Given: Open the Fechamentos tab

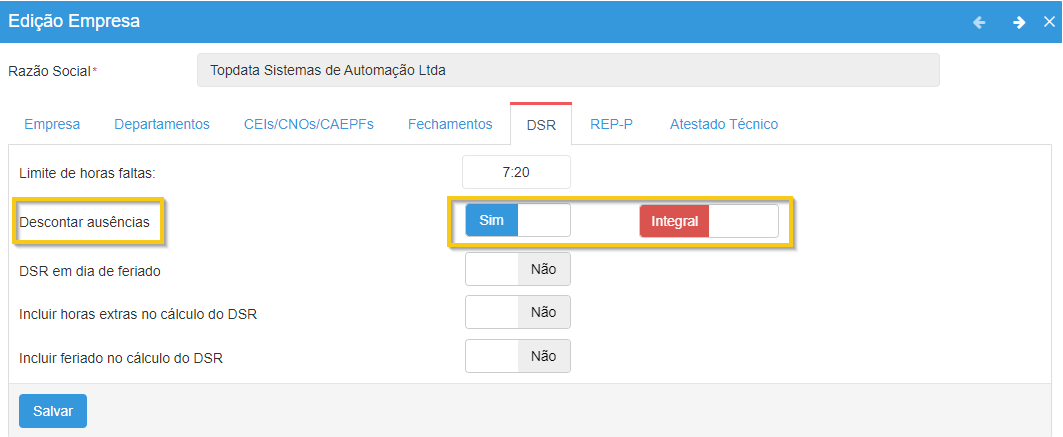Looking at the screenshot, I should 450,124.
